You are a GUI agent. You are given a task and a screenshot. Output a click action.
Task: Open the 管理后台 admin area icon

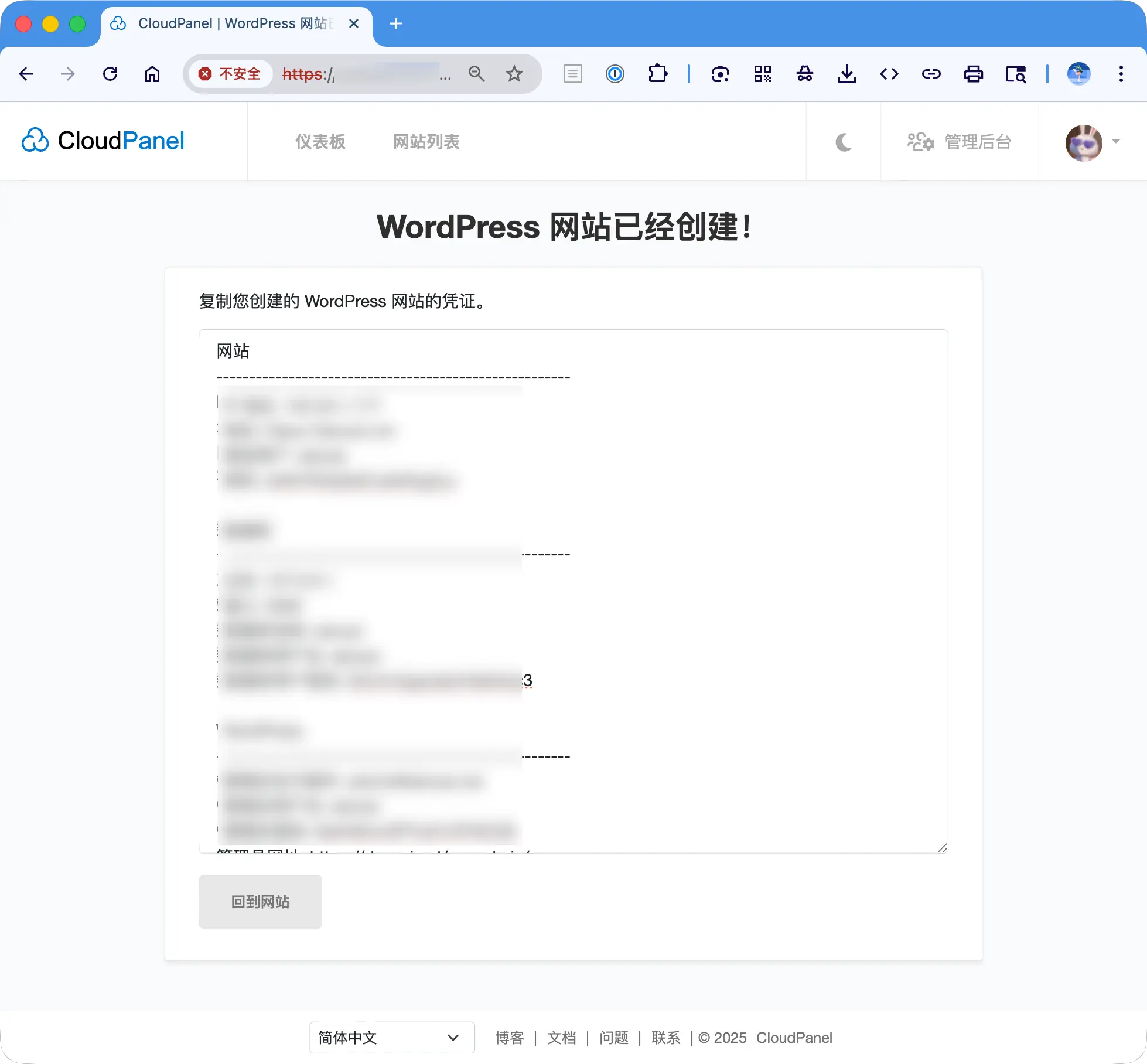[x=920, y=142]
